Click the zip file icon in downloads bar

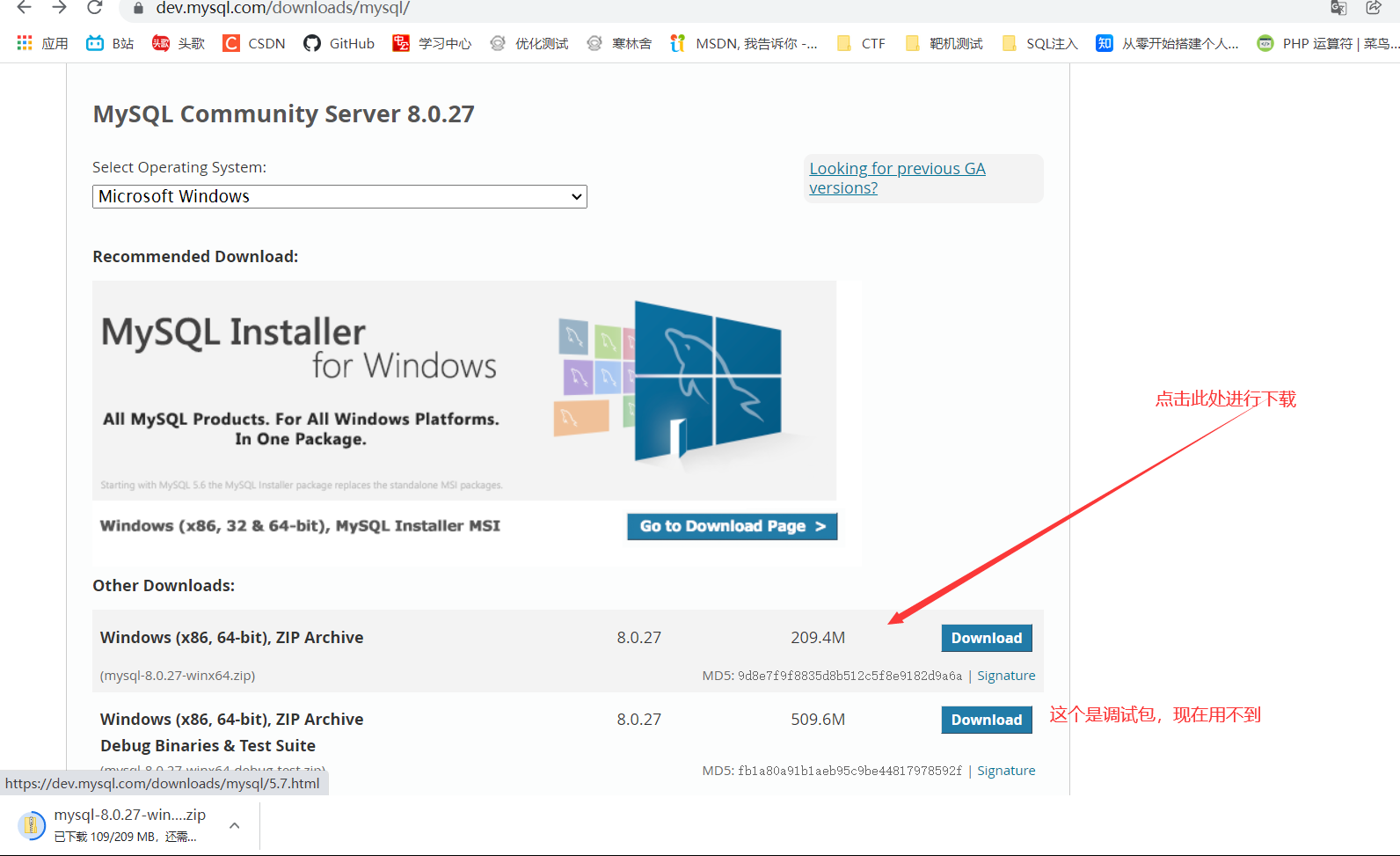(32, 825)
